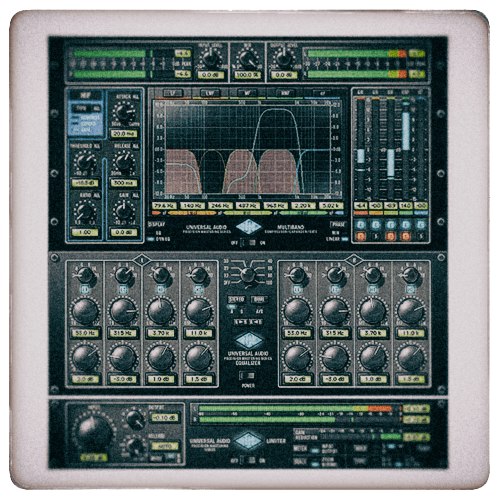Toggle the third band E enable button

coord(391,224)
